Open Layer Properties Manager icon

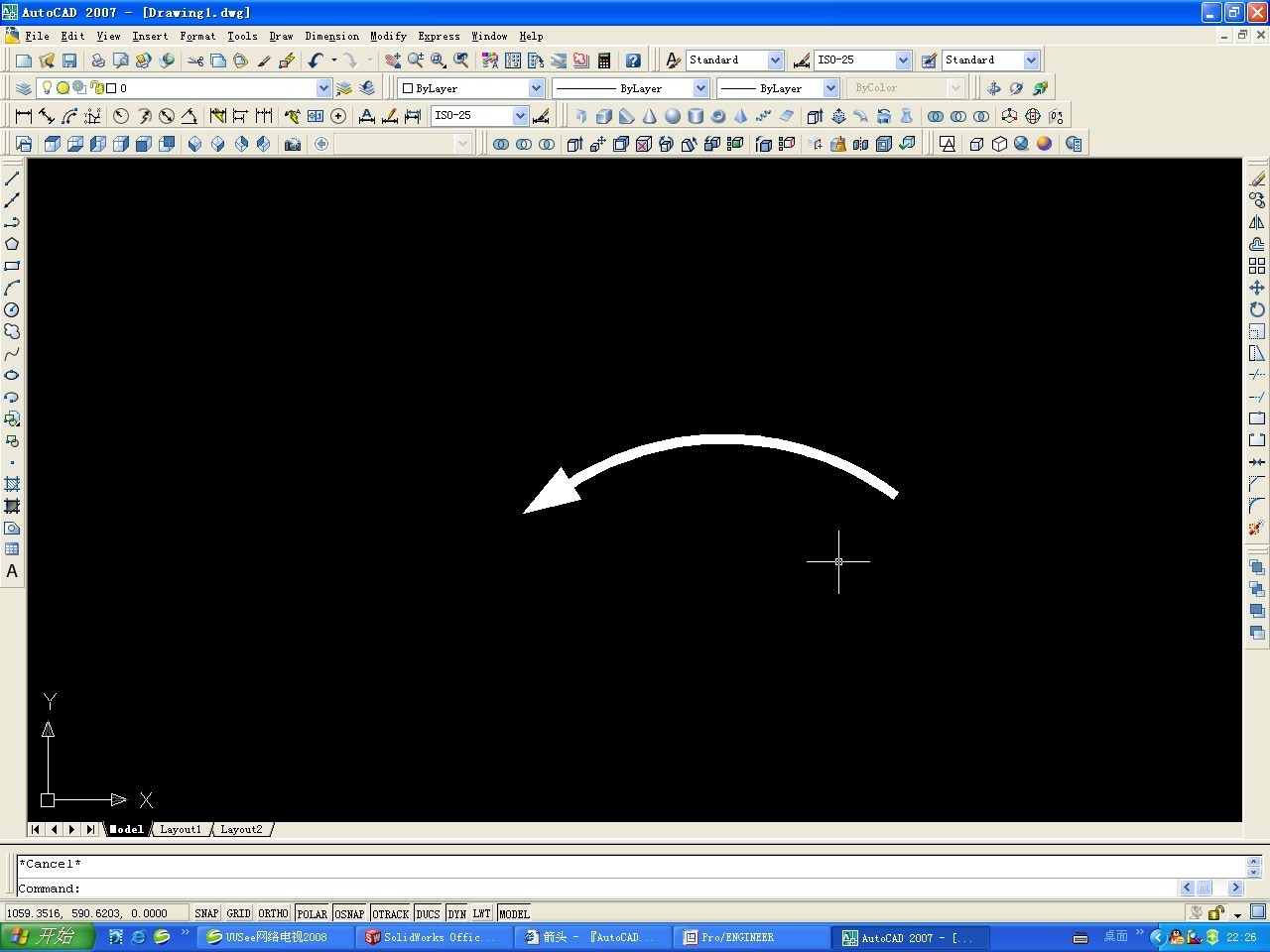tap(24, 88)
